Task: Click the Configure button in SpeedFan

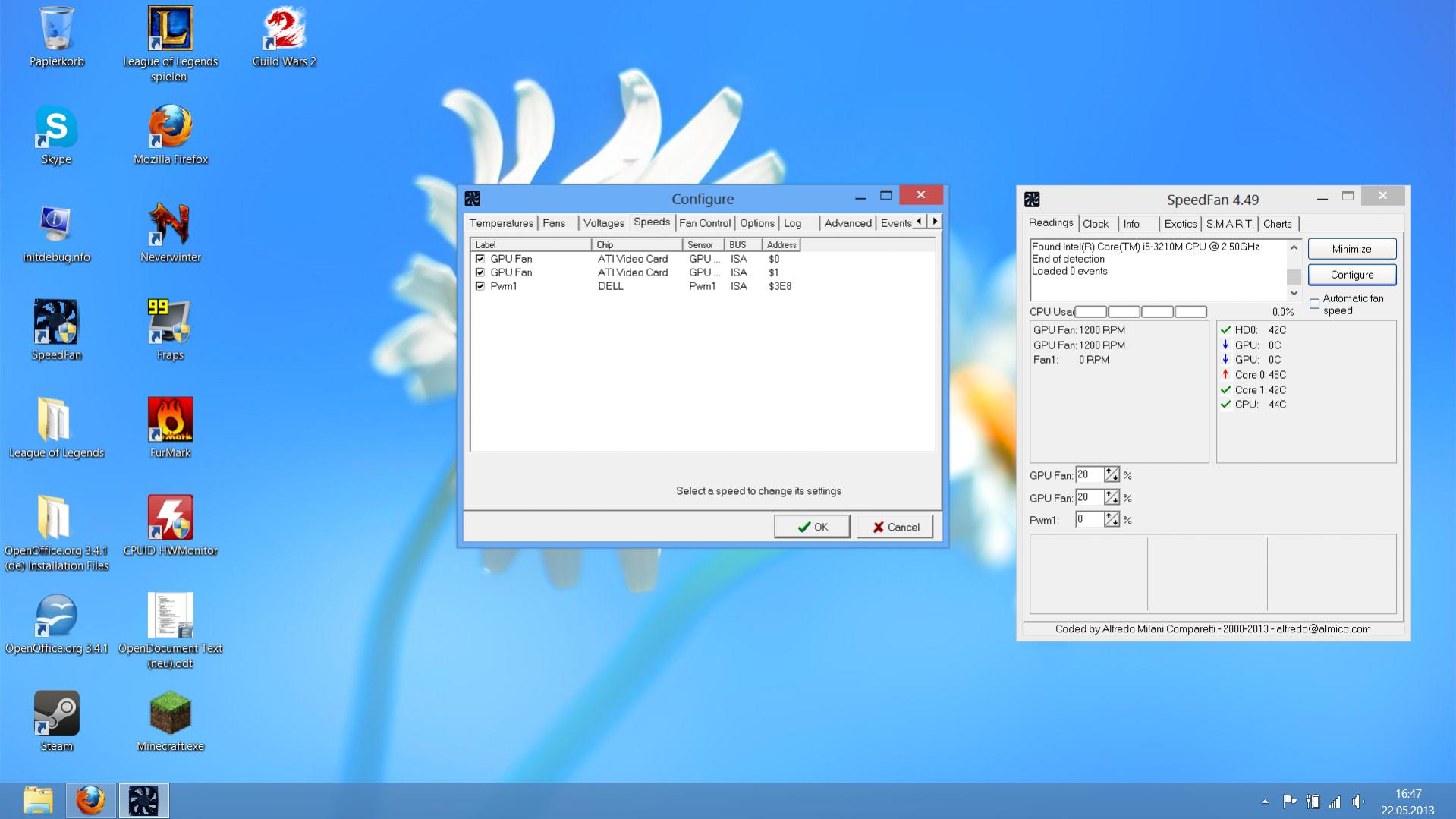Action: tap(1352, 275)
